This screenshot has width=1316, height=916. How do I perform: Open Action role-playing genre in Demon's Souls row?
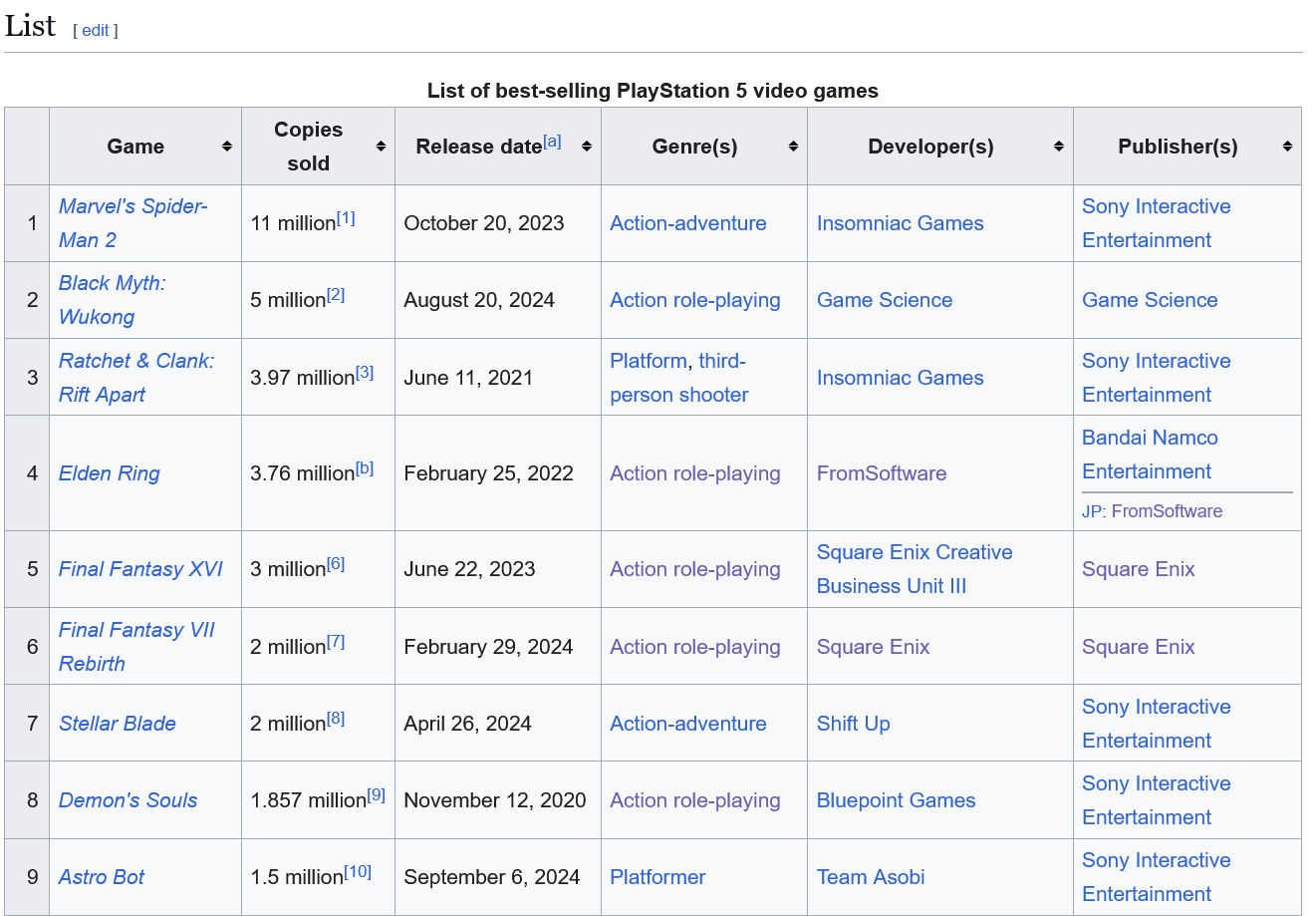tap(695, 800)
